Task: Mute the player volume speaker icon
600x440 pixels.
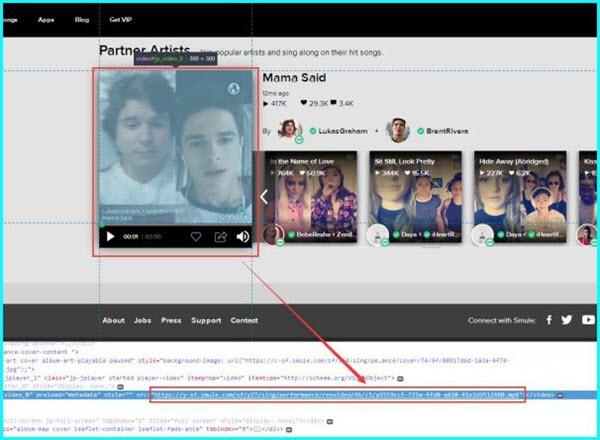Action: pos(243,237)
